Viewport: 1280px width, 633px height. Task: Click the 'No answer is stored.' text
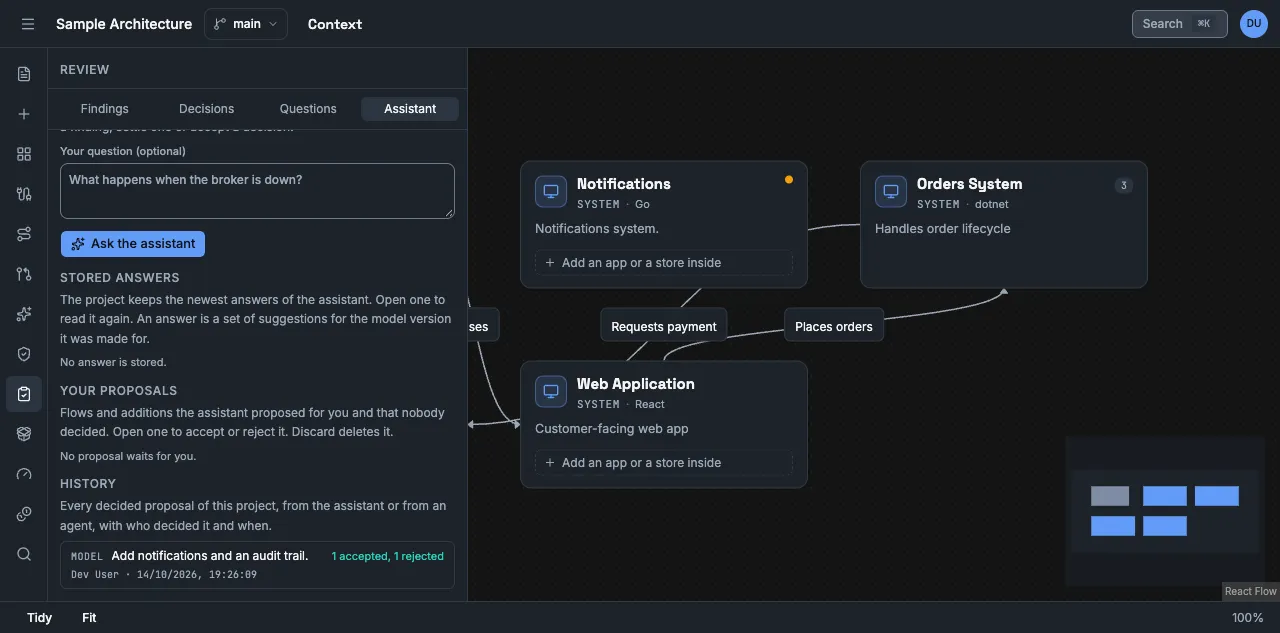(113, 362)
